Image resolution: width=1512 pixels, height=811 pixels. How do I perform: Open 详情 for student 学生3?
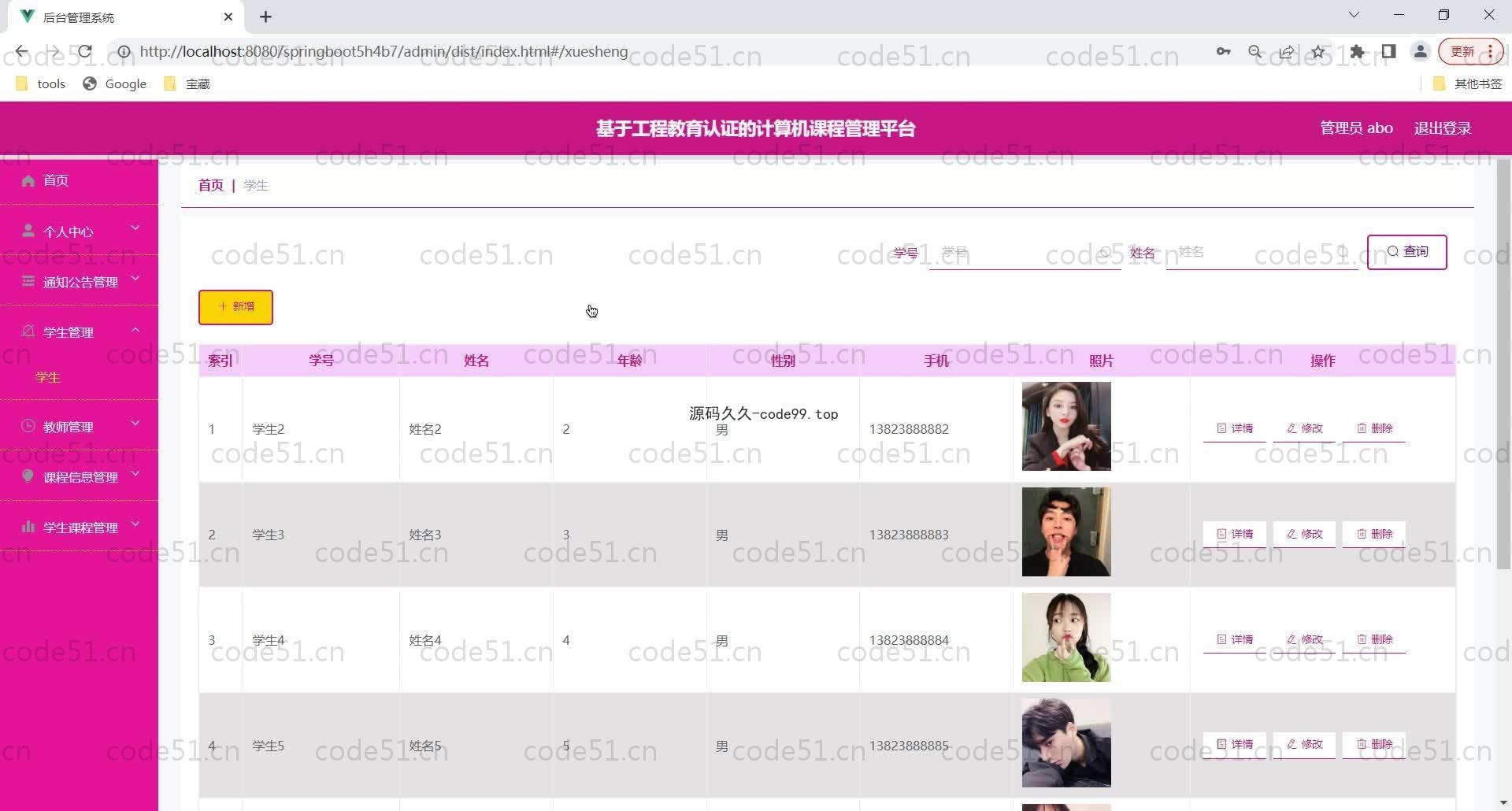click(x=1234, y=534)
